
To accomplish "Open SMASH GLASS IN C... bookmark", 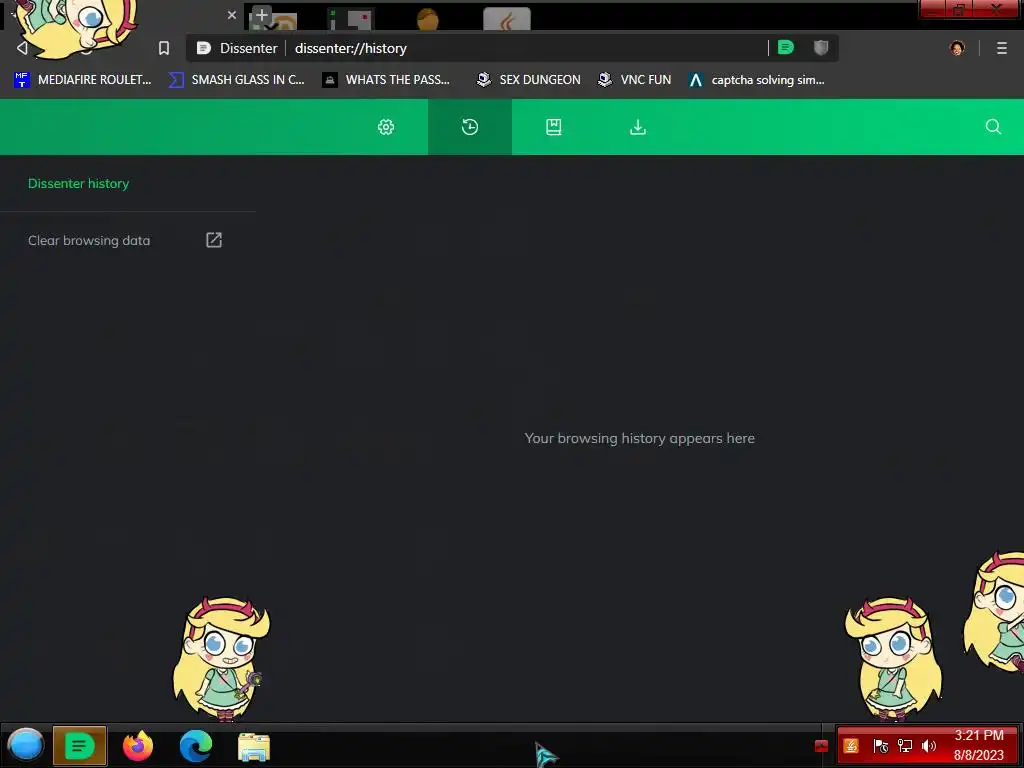I will click(x=237, y=80).
